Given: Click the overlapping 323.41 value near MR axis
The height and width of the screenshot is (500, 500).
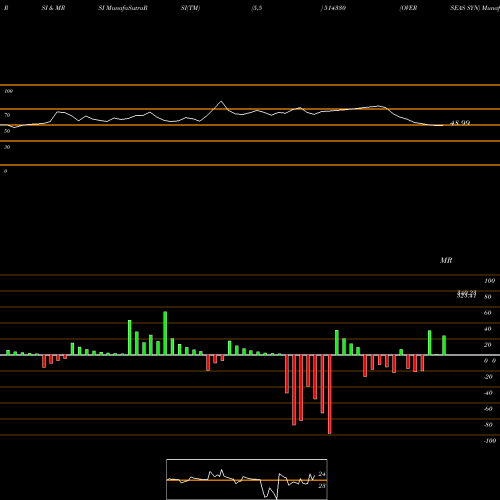Looking at the screenshot, I should click(466, 295).
